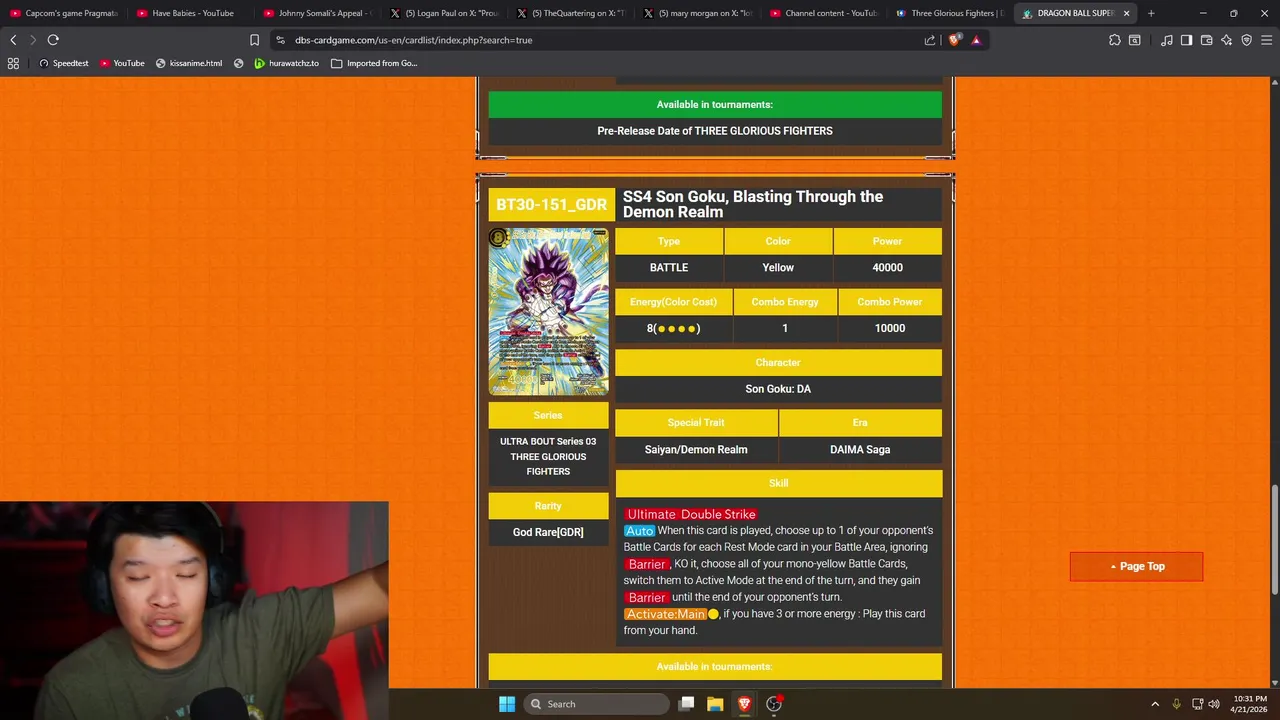Open the Imported from Go... bookmarks folder
This screenshot has width=1280, height=720.
(374, 63)
